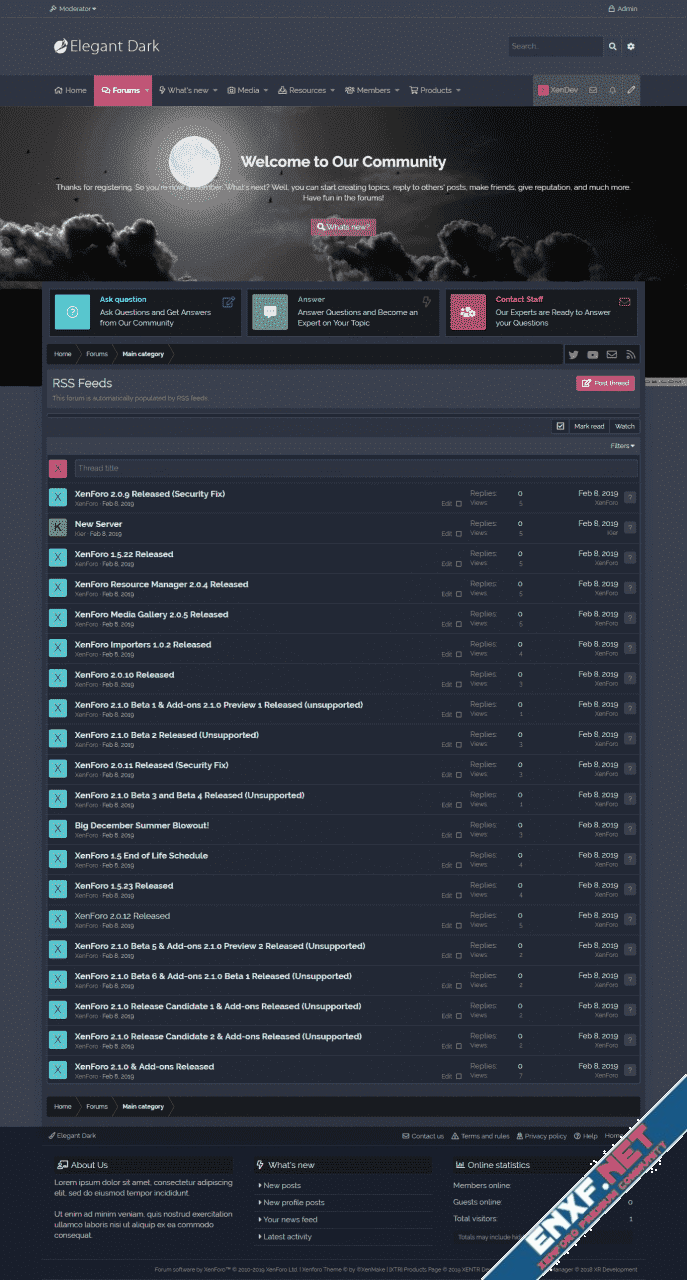
Task: Check moderation box for XenForo Media Gallery 2.0.5
Action: tap(459, 624)
